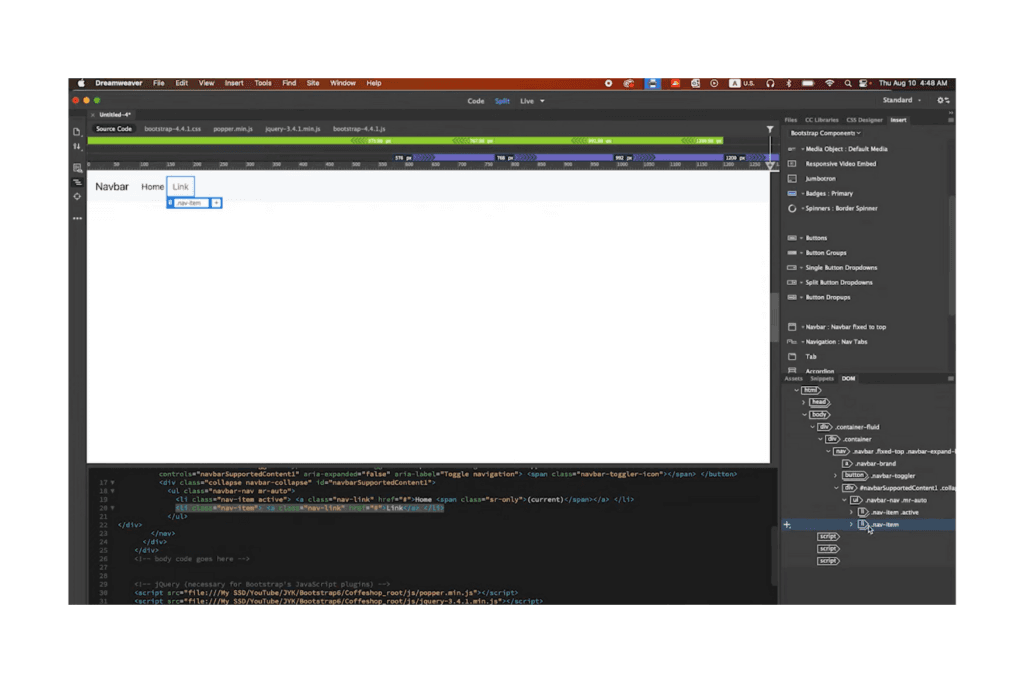Viewport: 1024px width, 683px height.
Task: Expand the head node in the DOM panel
Action: [x=804, y=403]
